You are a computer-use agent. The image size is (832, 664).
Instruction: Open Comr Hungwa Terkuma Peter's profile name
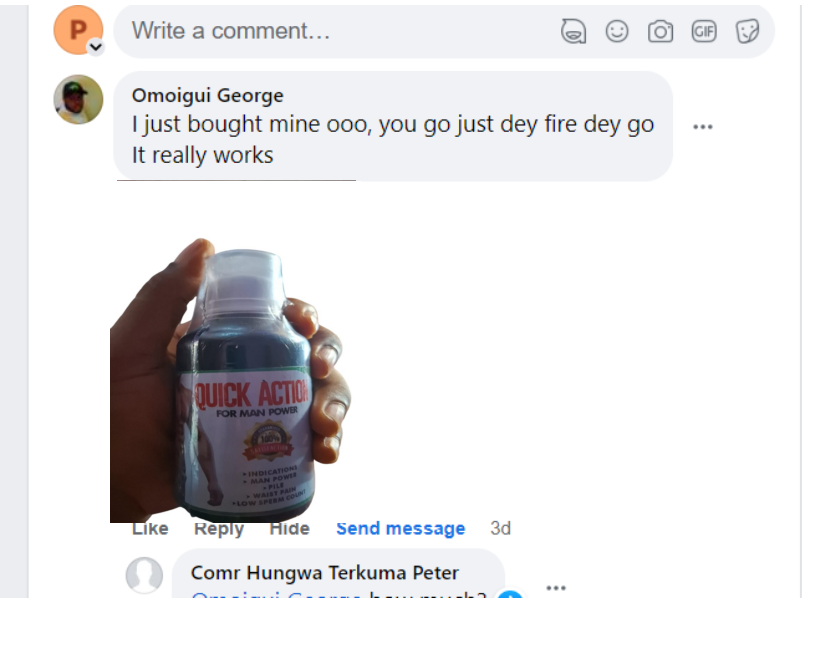325,573
